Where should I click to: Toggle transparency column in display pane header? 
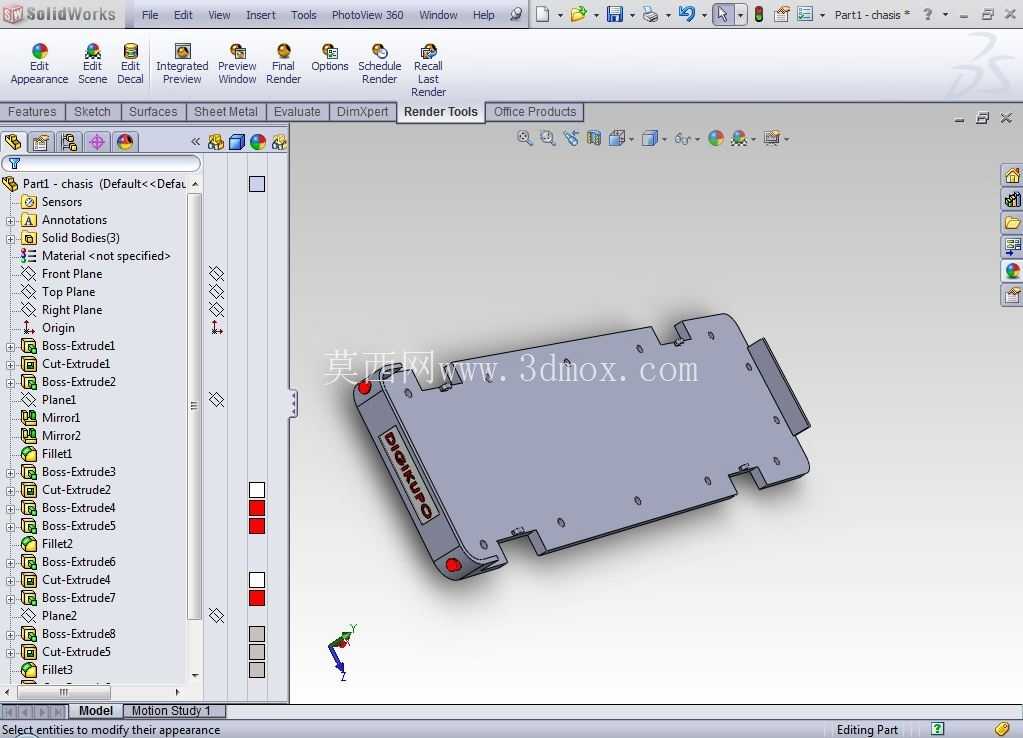pyautogui.click(x=279, y=142)
